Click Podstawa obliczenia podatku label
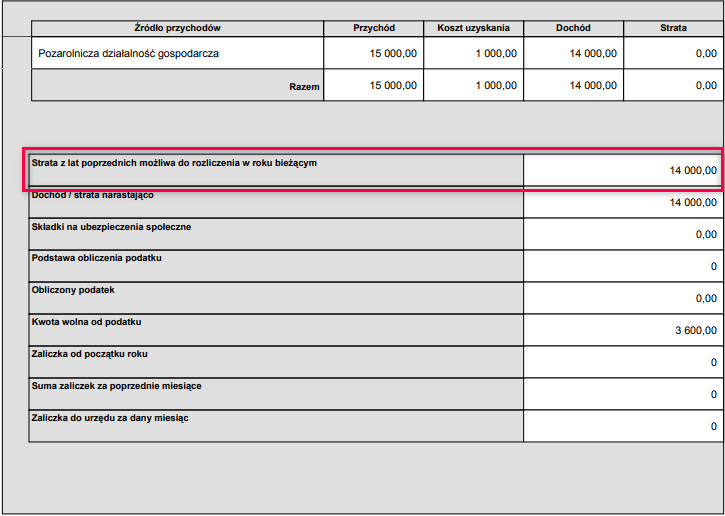The width and height of the screenshot is (725, 516). 97,258
